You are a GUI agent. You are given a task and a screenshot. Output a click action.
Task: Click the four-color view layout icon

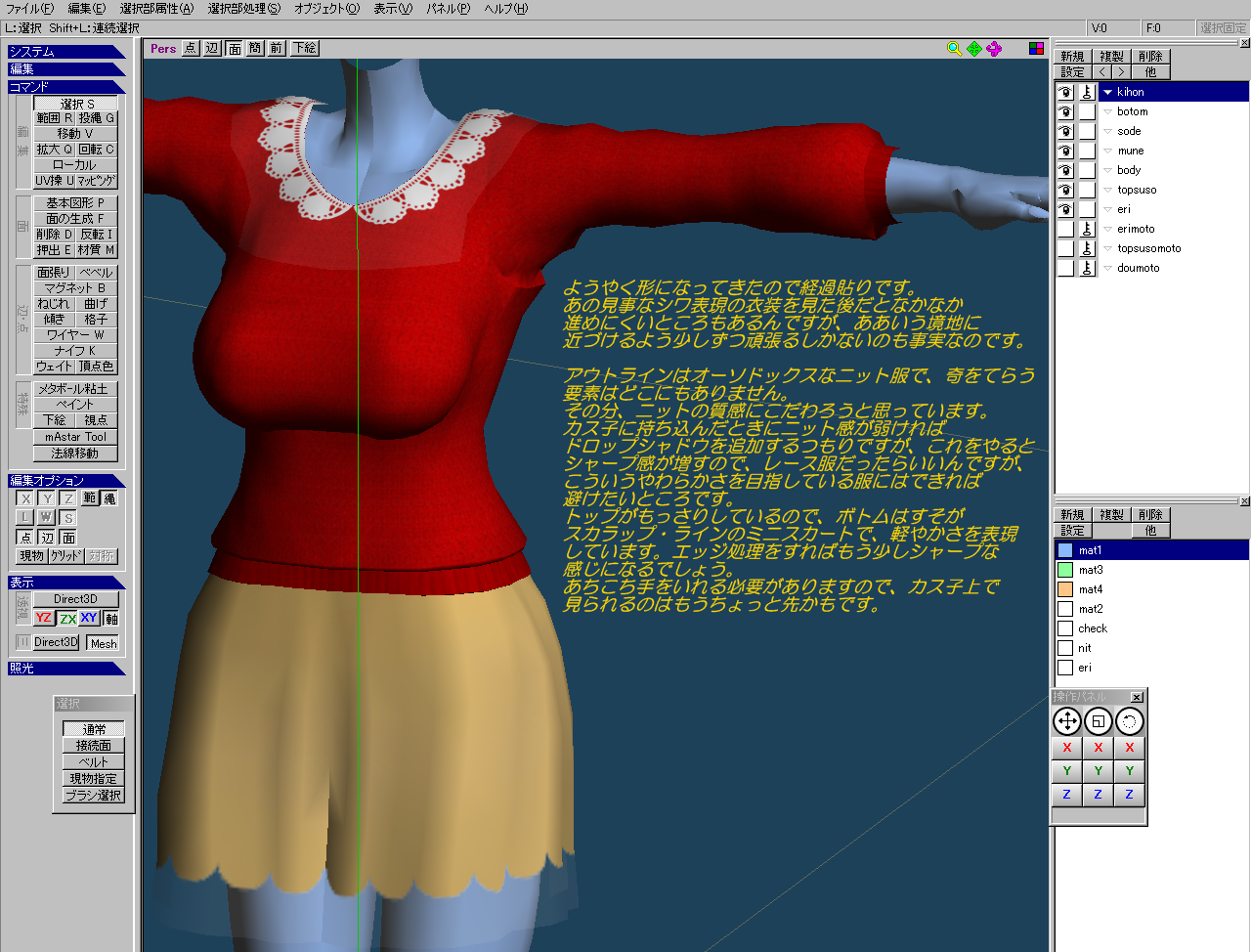tap(1036, 48)
